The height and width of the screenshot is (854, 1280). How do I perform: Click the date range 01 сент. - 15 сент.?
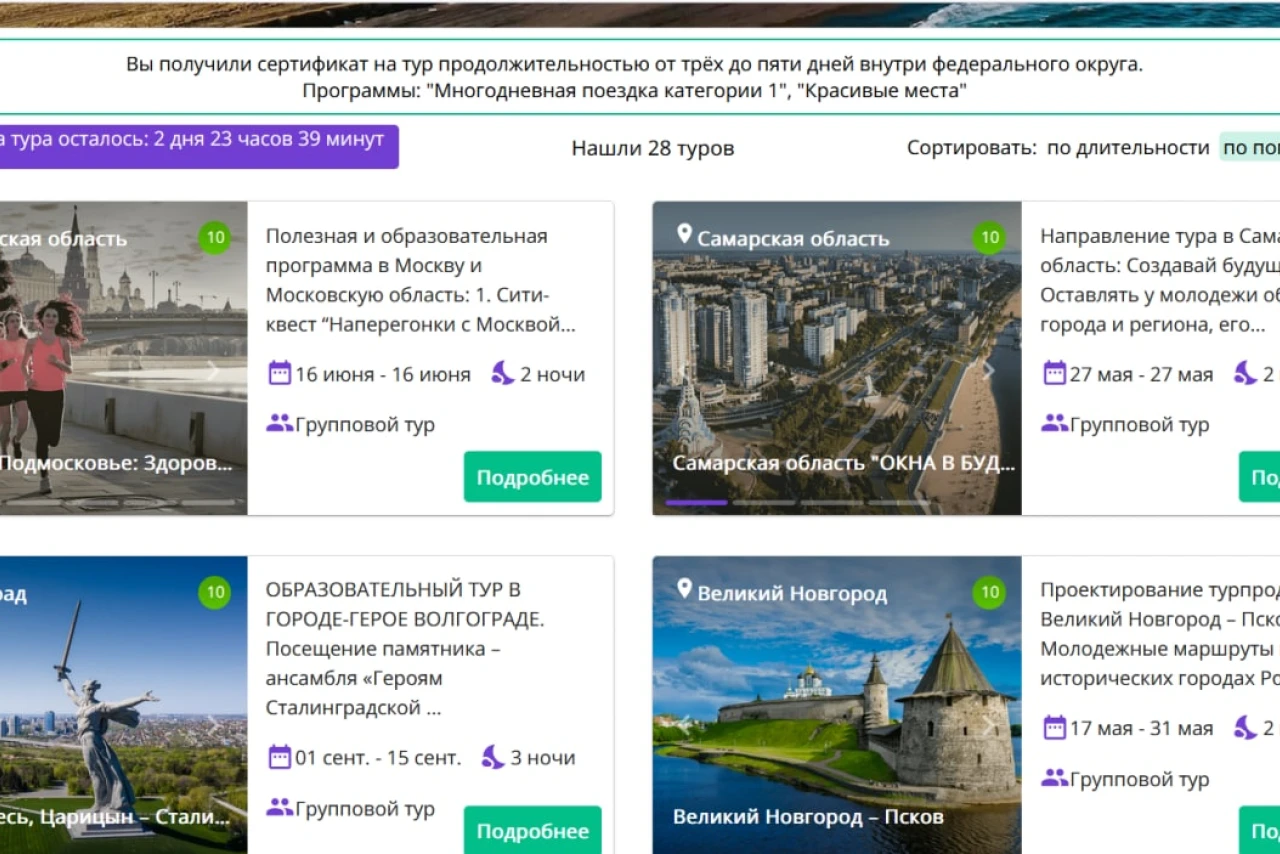pyautogui.click(x=378, y=757)
